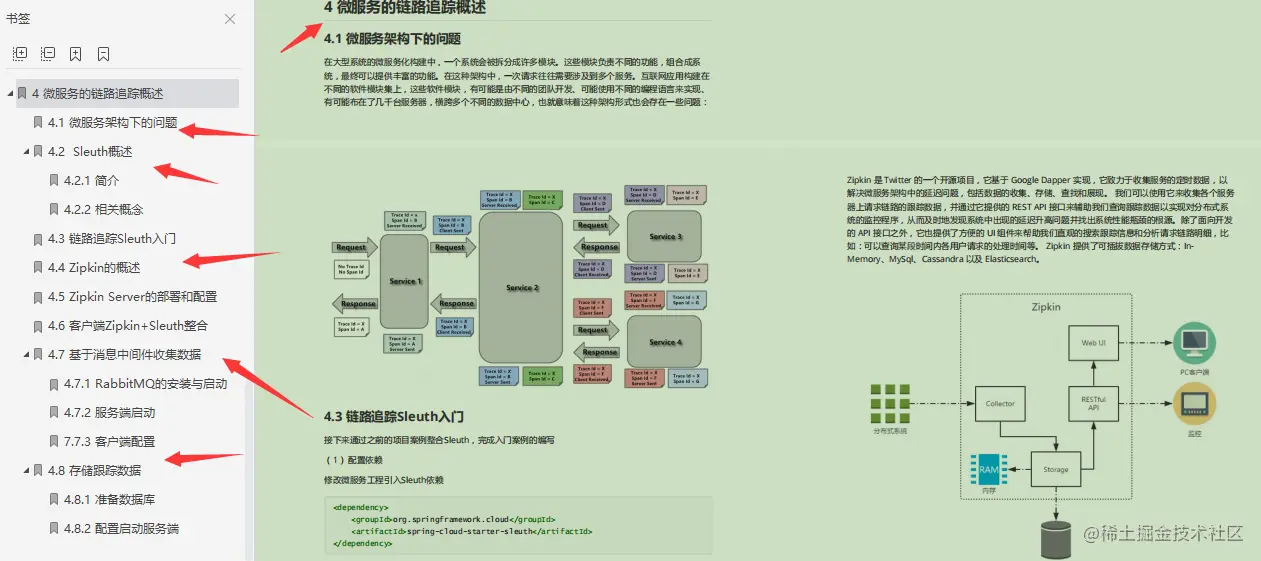1261x561 pixels.
Task: Click the 分布式系统 grid icon
Action: point(889,404)
